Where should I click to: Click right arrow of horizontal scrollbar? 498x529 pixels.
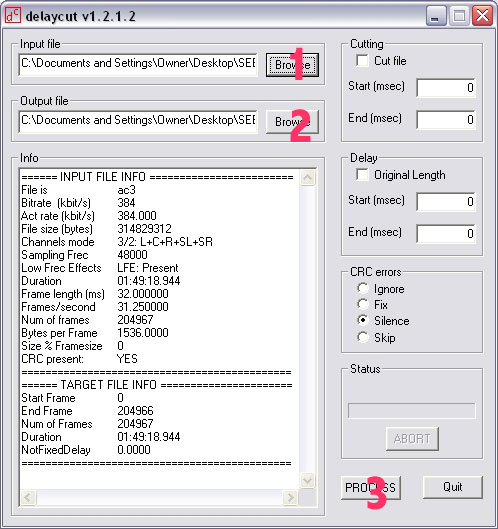(x=290, y=497)
